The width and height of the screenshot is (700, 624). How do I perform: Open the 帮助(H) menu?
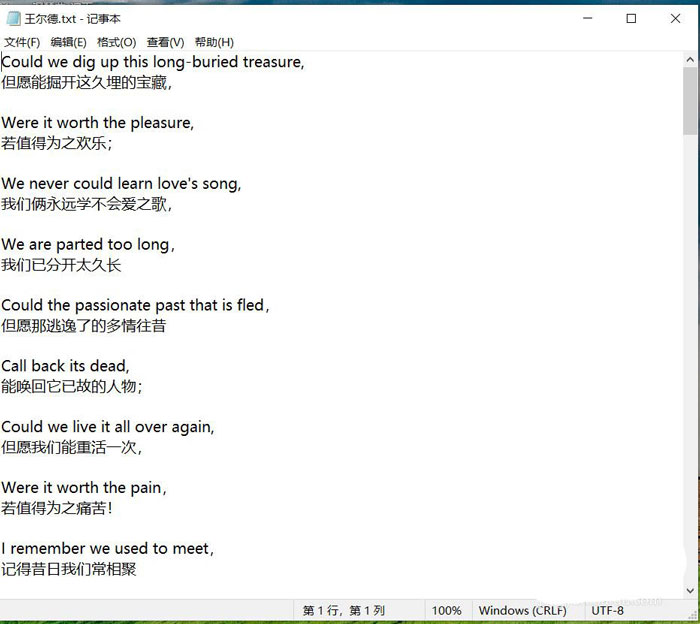[214, 42]
